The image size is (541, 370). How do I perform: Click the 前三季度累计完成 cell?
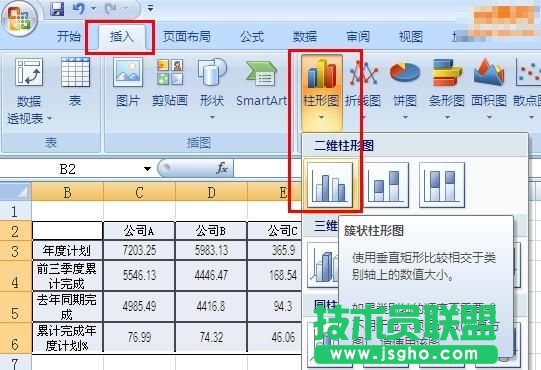68,276
